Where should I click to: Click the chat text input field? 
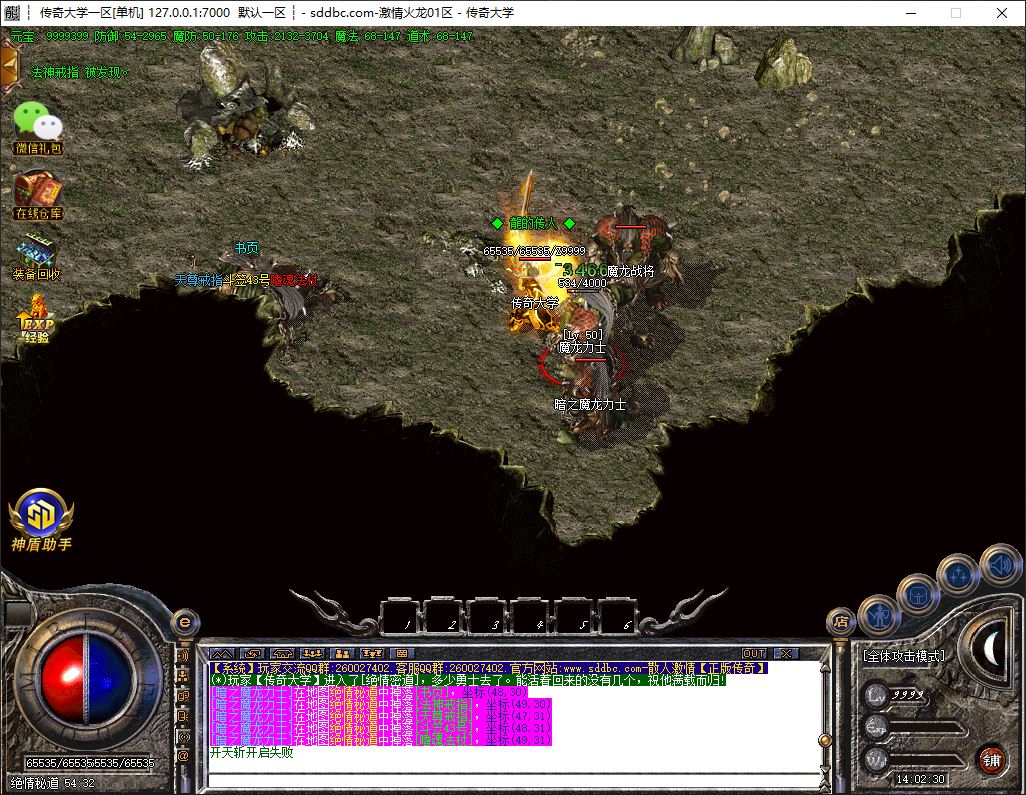pyautogui.click(x=514, y=780)
